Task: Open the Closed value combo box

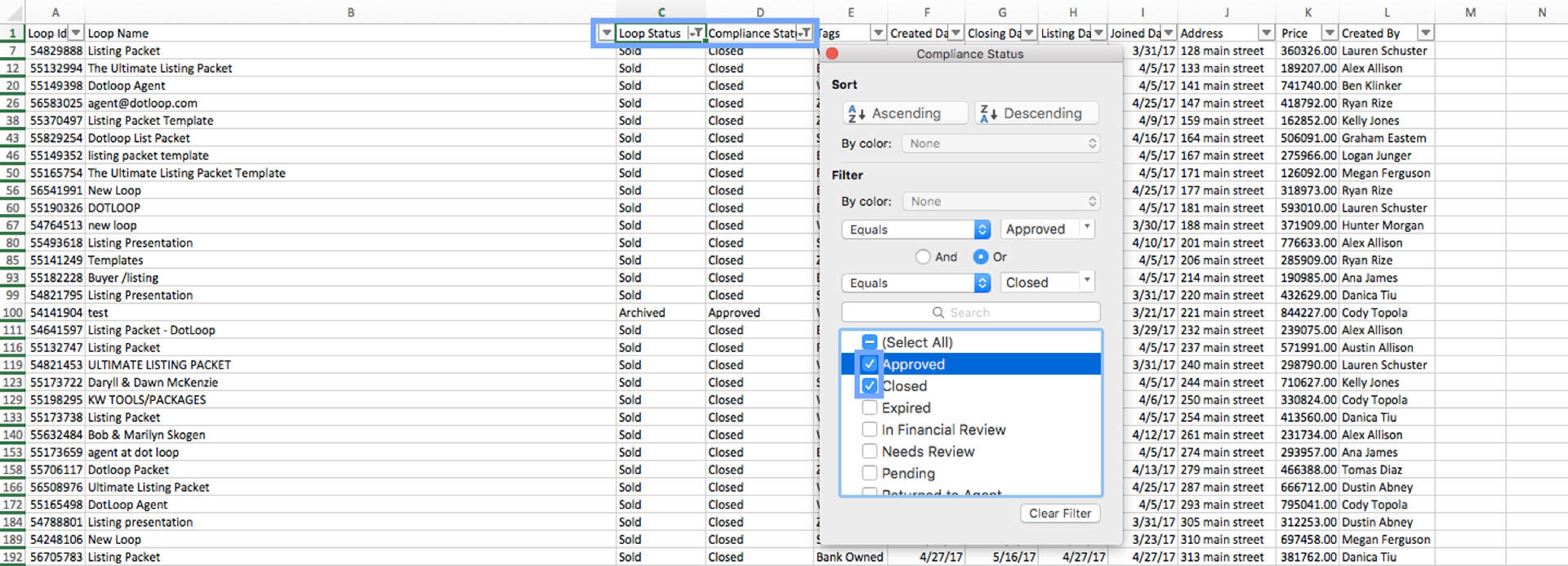Action: click(x=1048, y=283)
